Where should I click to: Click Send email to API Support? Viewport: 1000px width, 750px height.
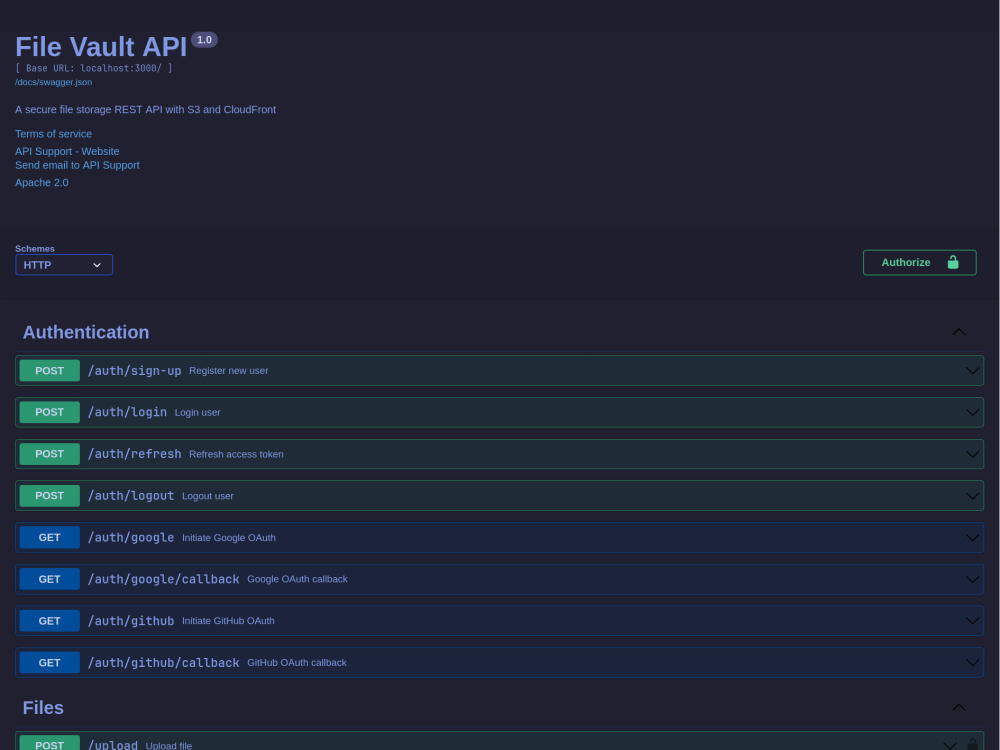pyautogui.click(x=77, y=165)
